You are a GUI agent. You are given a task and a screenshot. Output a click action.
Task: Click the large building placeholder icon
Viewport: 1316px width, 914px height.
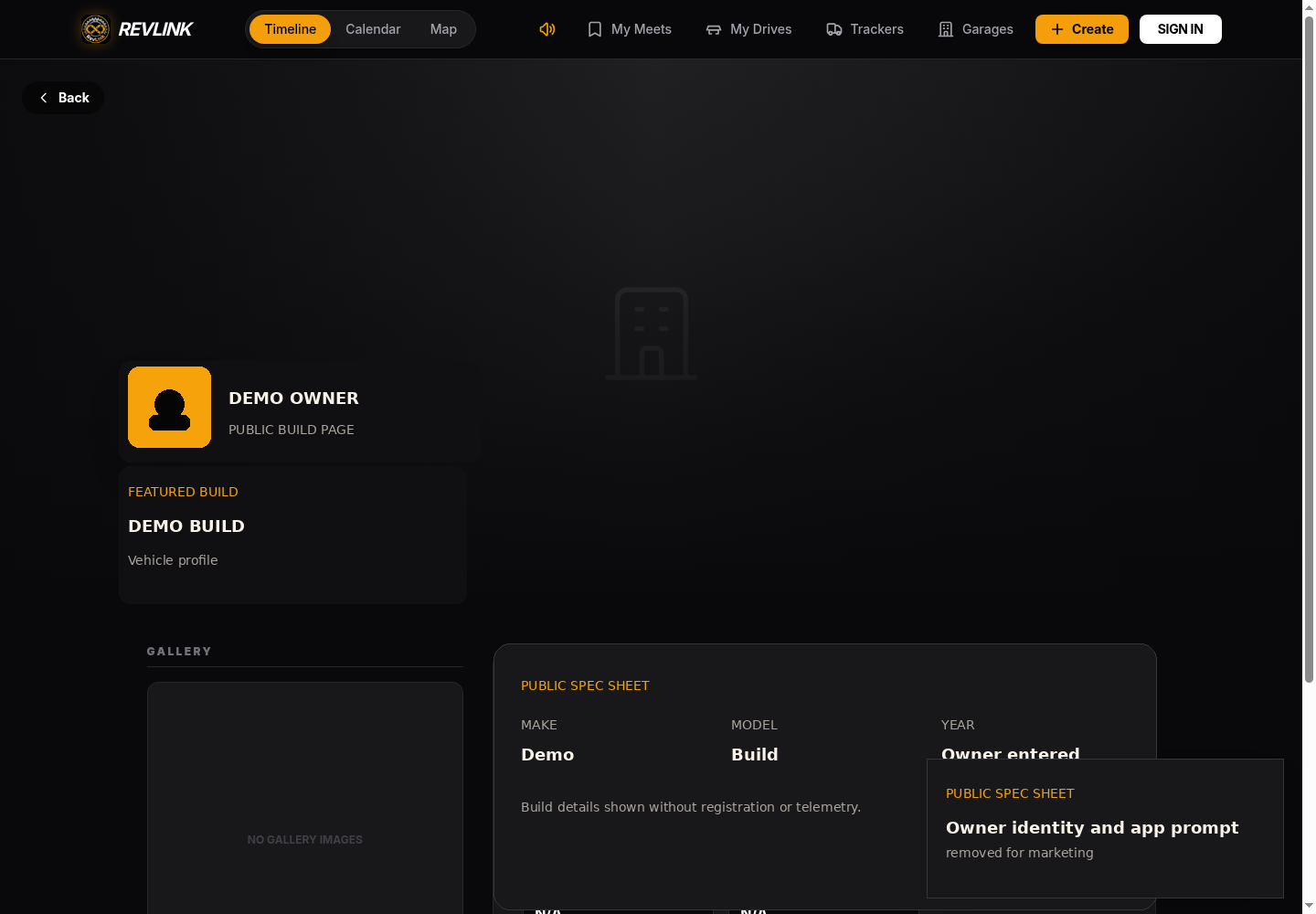coord(652,334)
